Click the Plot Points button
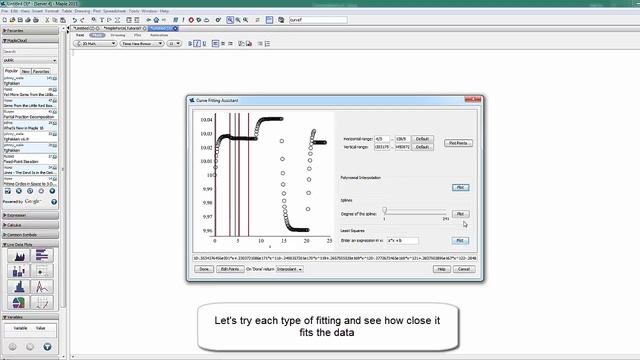 (458, 143)
